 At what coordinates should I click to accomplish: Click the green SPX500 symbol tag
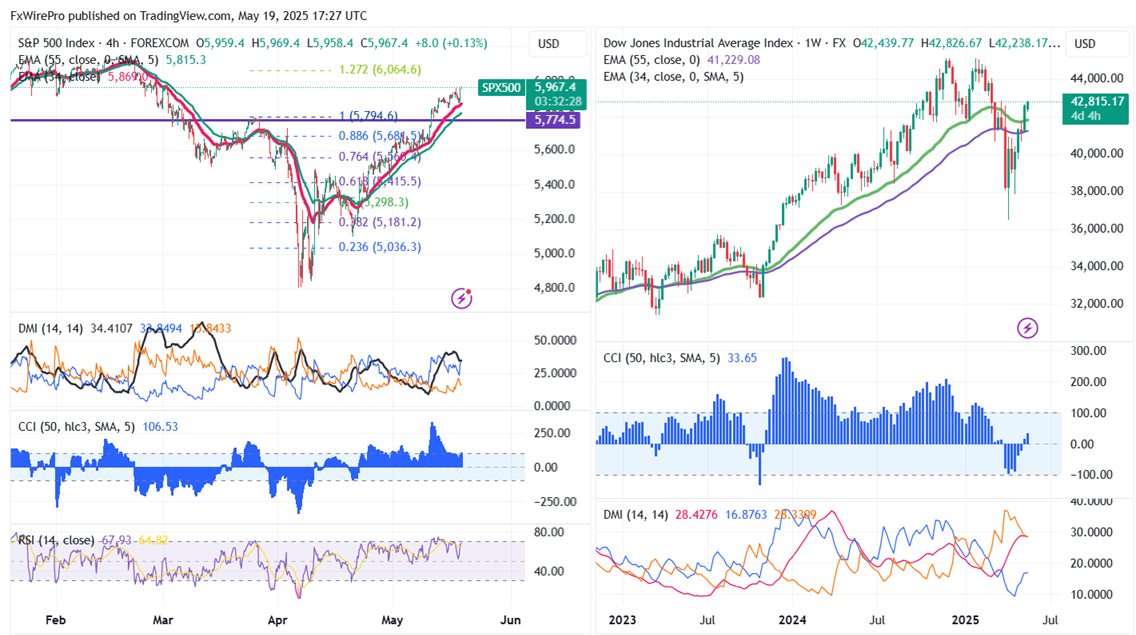[501, 88]
